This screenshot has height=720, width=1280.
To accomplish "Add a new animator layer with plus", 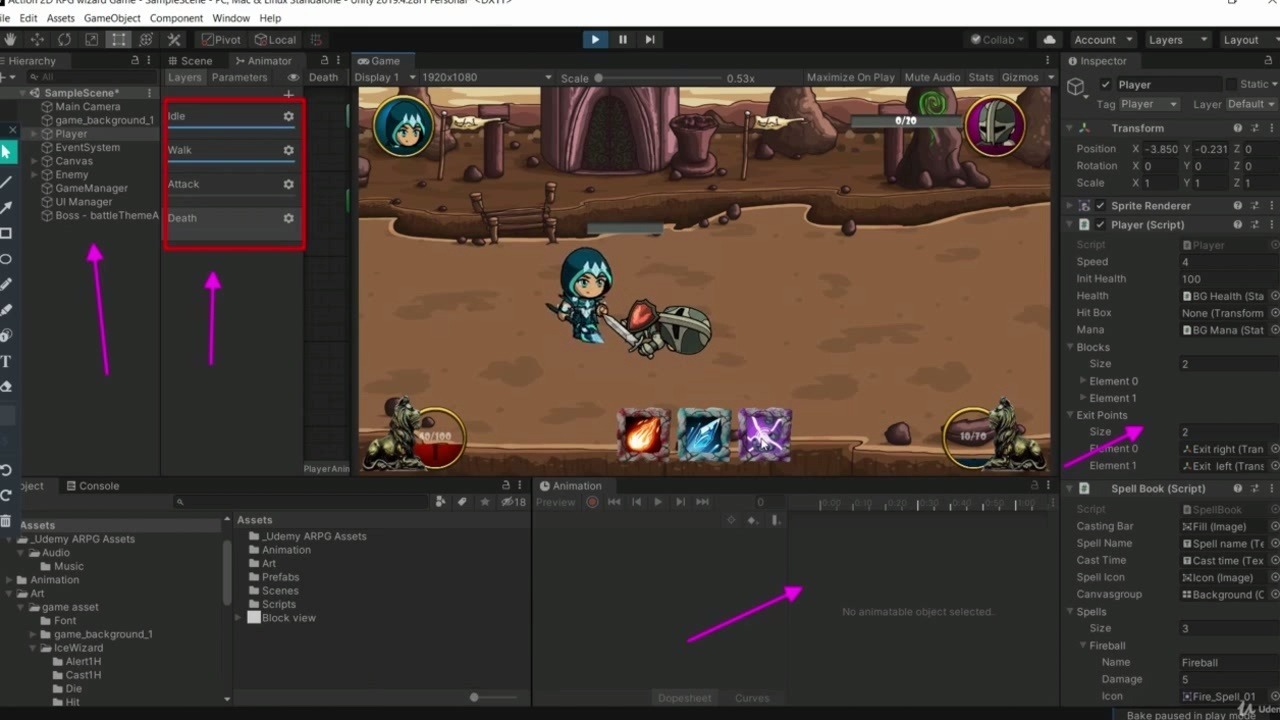I will (x=288, y=95).
